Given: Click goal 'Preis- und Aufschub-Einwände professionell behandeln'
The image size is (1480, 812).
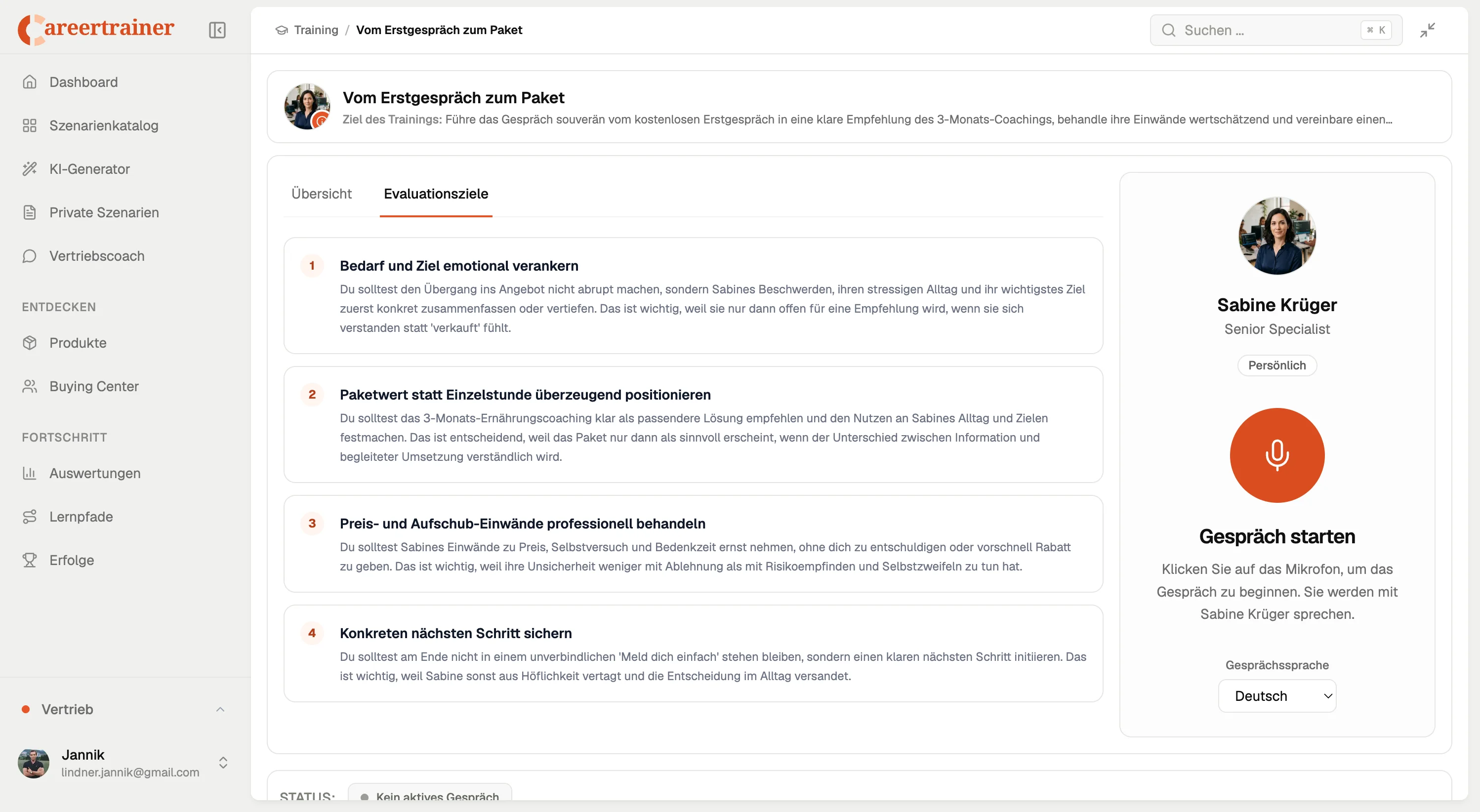Looking at the screenshot, I should tap(693, 544).
